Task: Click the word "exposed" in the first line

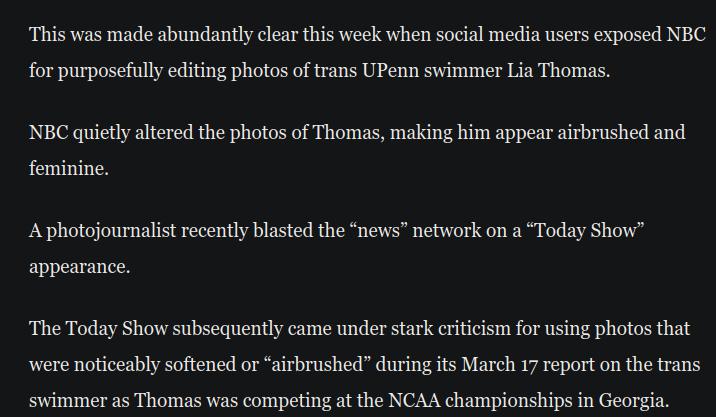Action: tap(627, 35)
